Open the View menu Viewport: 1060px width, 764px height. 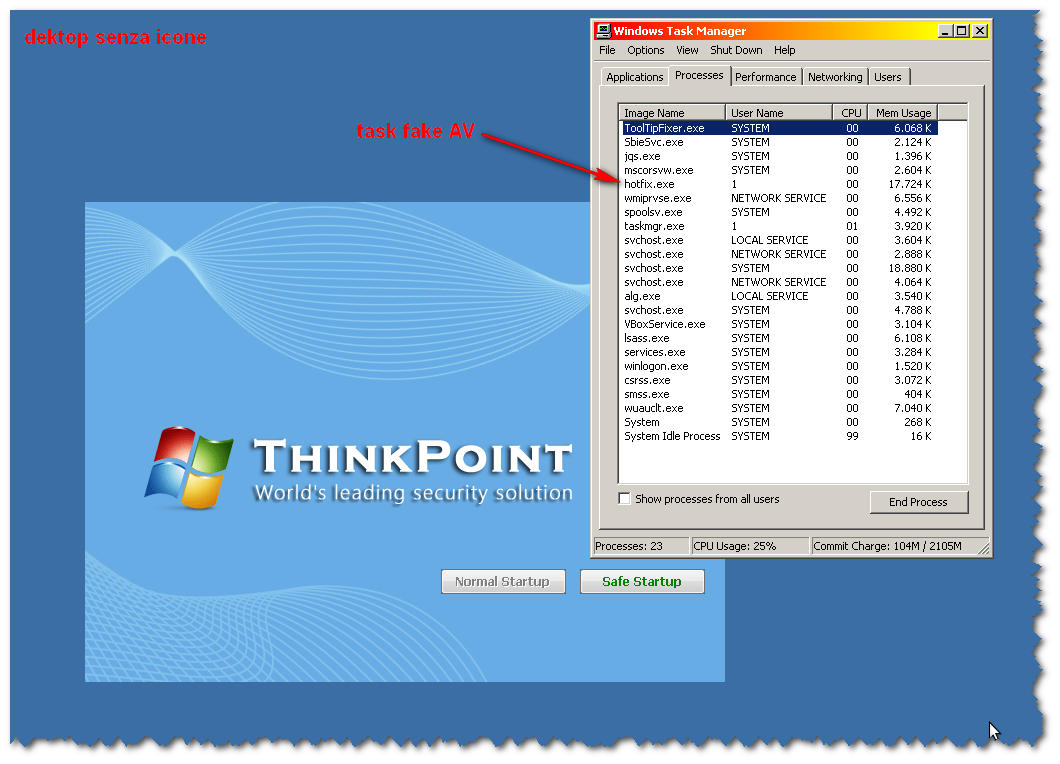coord(687,50)
